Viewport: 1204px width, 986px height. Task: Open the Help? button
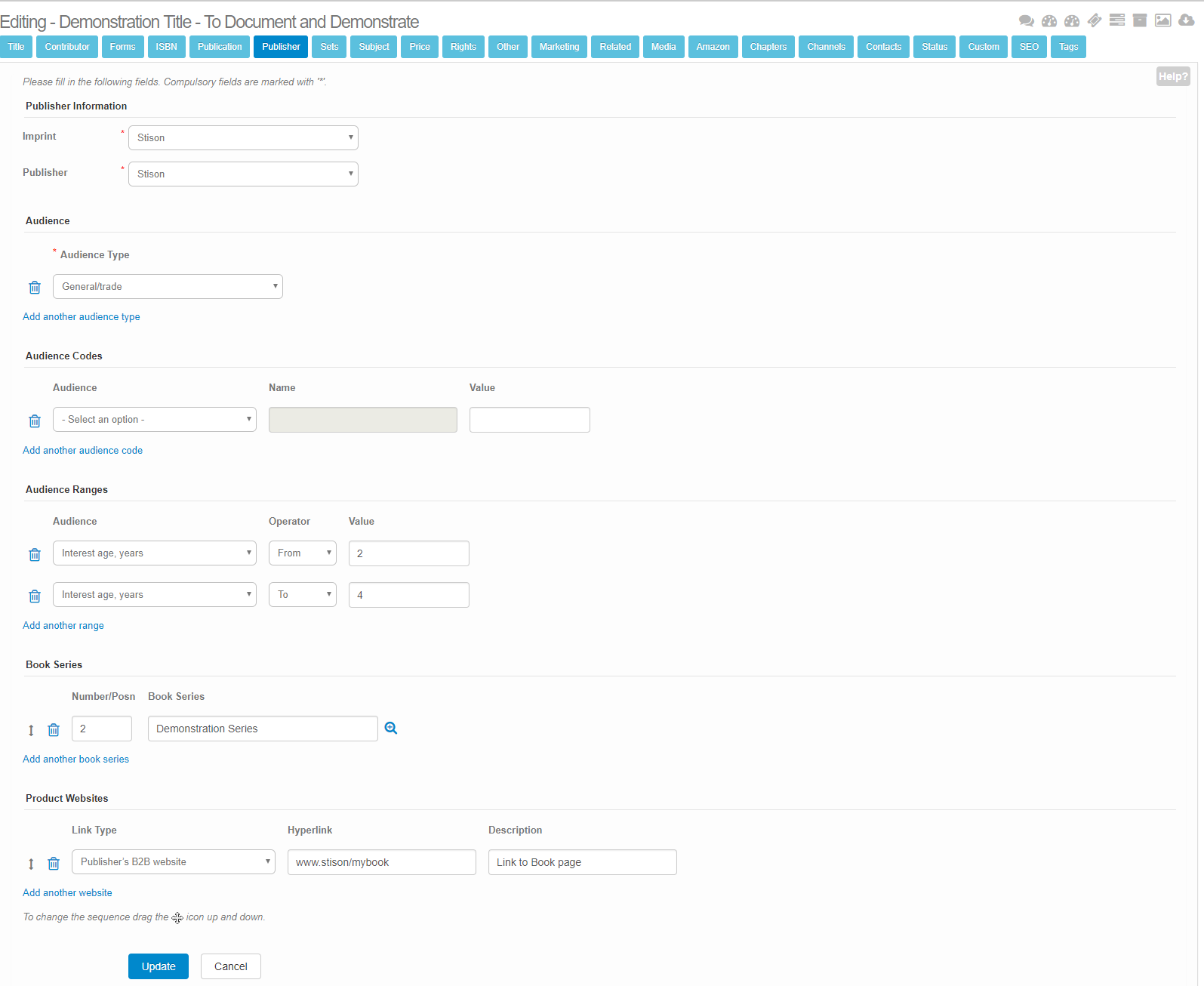pyautogui.click(x=1172, y=76)
